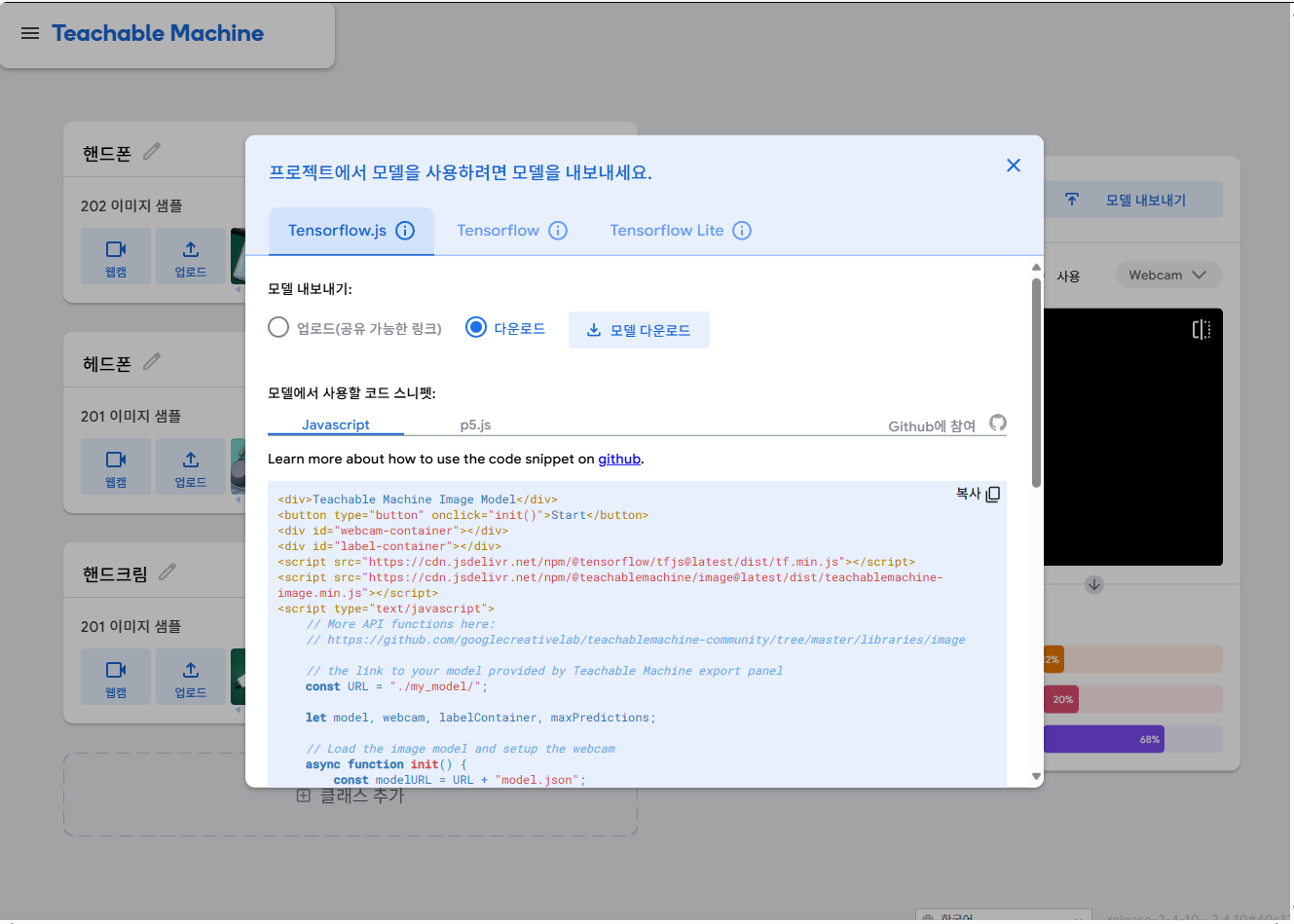This screenshot has height=924, width=1294.
Task: Click the 핸드크림 sample image thumbnail
Action: 238,677
